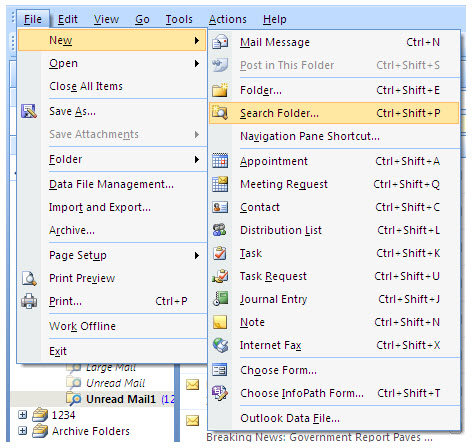Open the New submenu arrow
Viewport: 473px width, 448px height.
197,40
